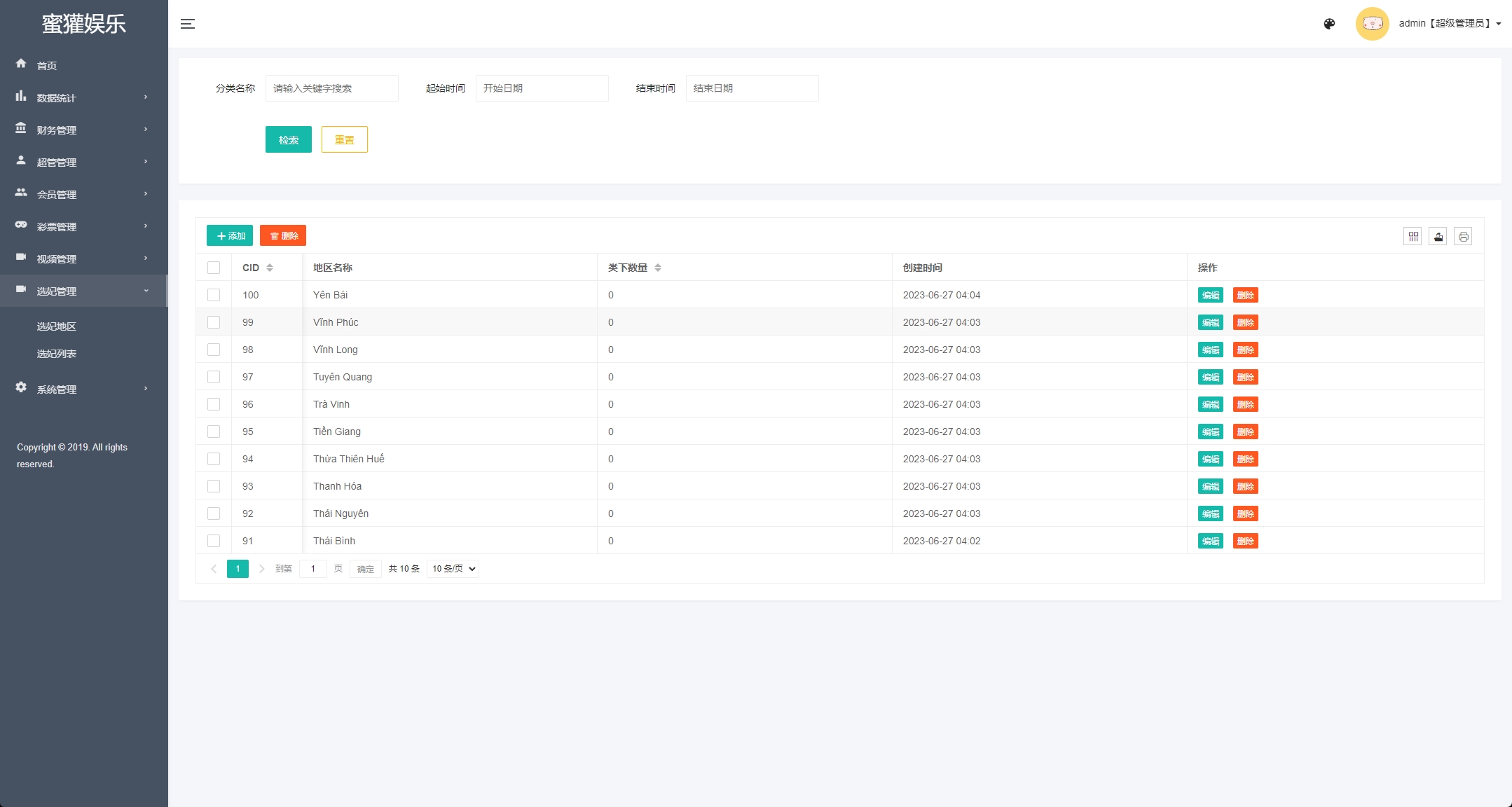Go to the next pagination page
Screen dimensions: 1512x807
pyautogui.click(x=261, y=569)
